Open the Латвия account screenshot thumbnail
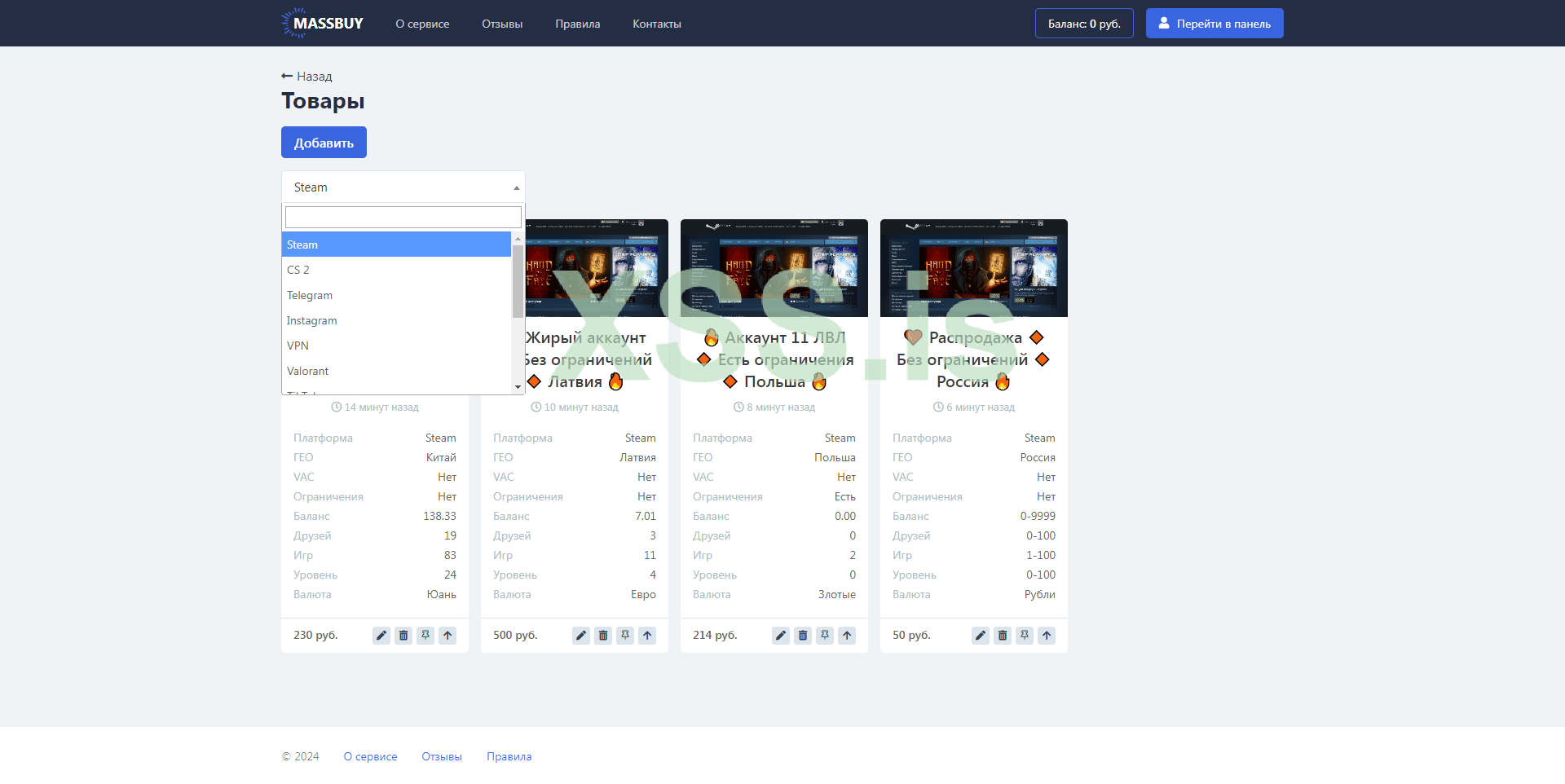 [x=597, y=268]
